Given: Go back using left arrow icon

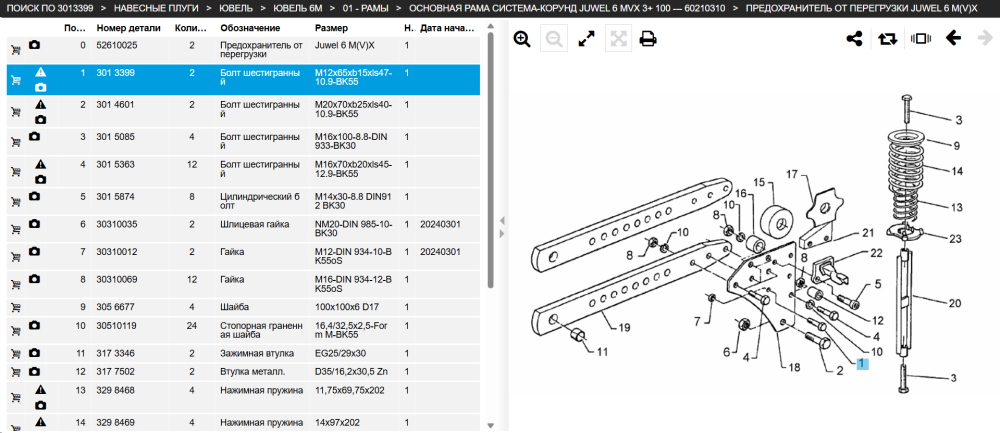Looking at the screenshot, I should [x=953, y=38].
